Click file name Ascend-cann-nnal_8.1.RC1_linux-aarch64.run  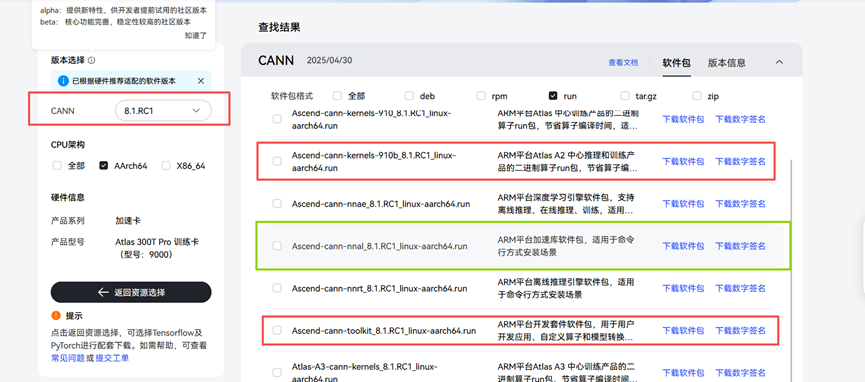coord(380,246)
